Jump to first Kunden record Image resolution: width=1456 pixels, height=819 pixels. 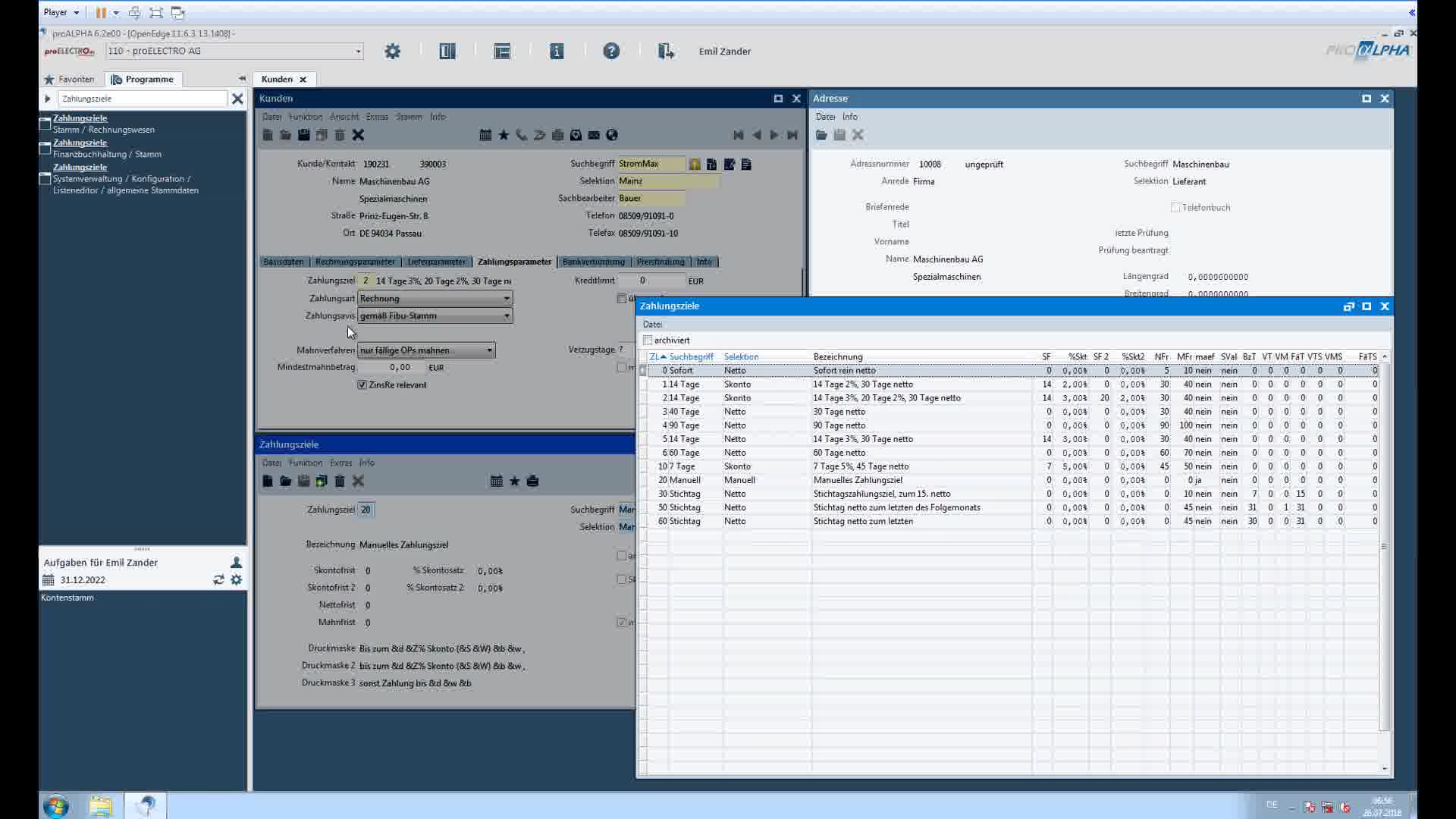coord(738,135)
